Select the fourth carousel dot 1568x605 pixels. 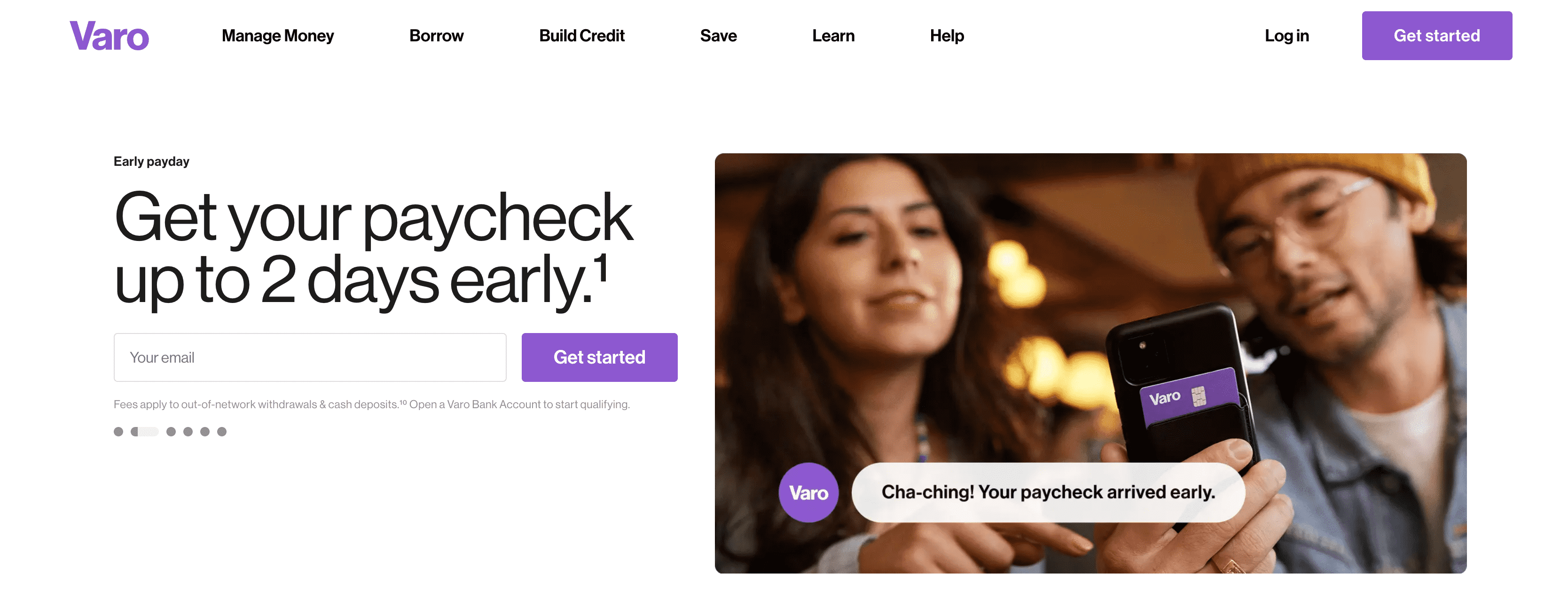tap(188, 432)
